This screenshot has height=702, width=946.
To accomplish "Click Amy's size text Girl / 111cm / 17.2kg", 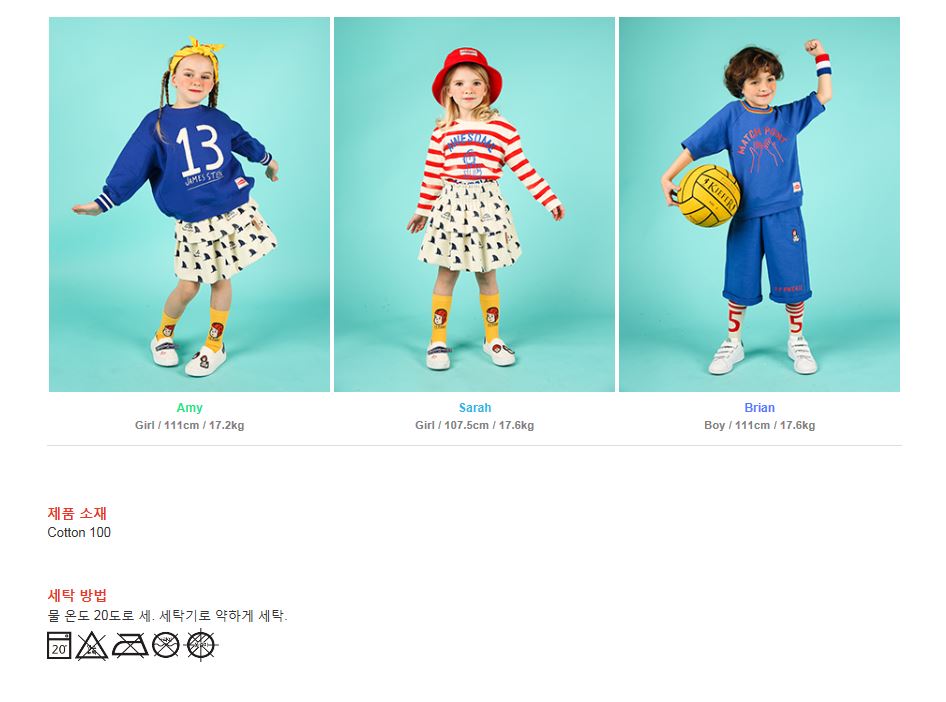I will pos(189,425).
